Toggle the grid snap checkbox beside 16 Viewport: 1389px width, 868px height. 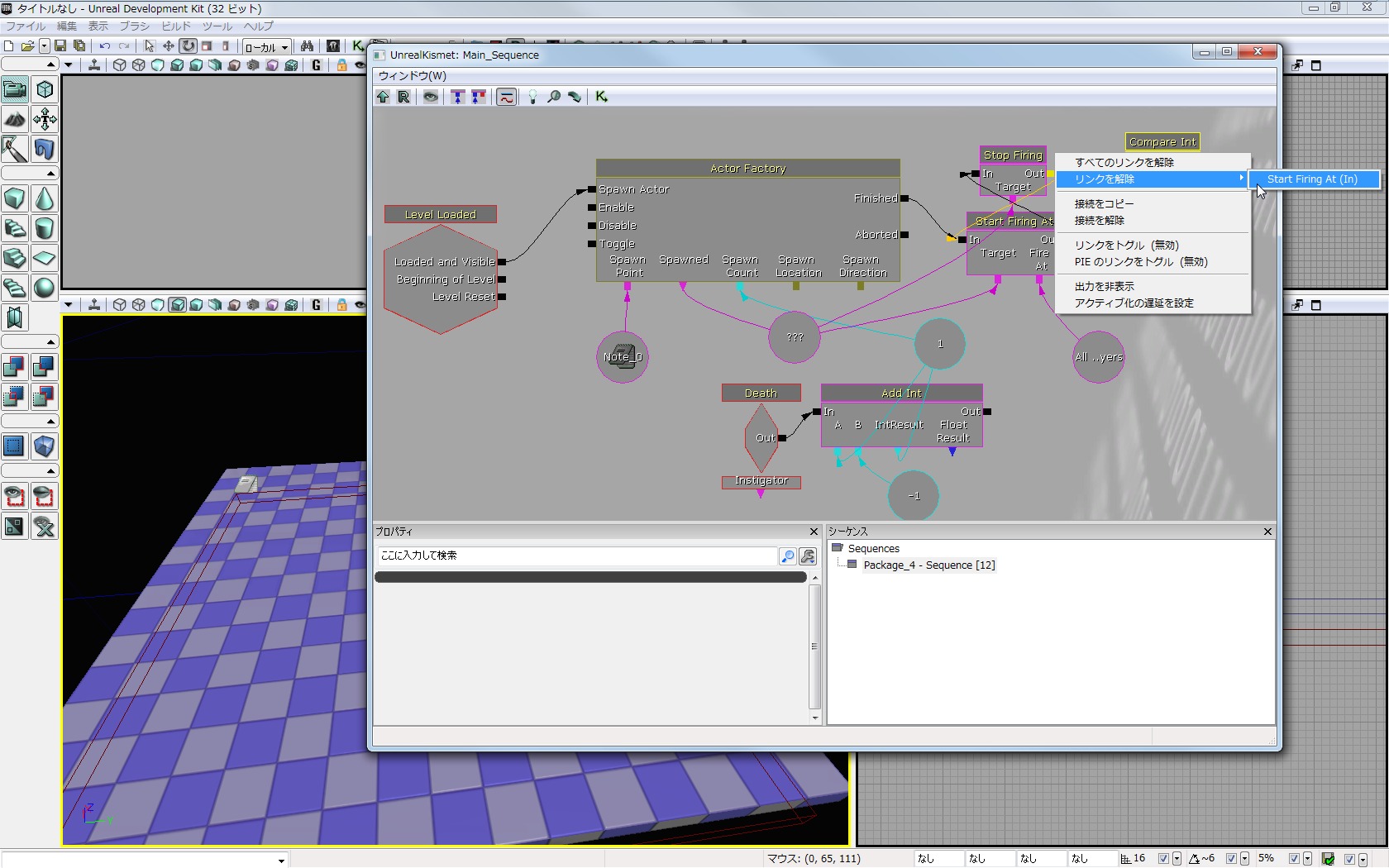click(1163, 859)
